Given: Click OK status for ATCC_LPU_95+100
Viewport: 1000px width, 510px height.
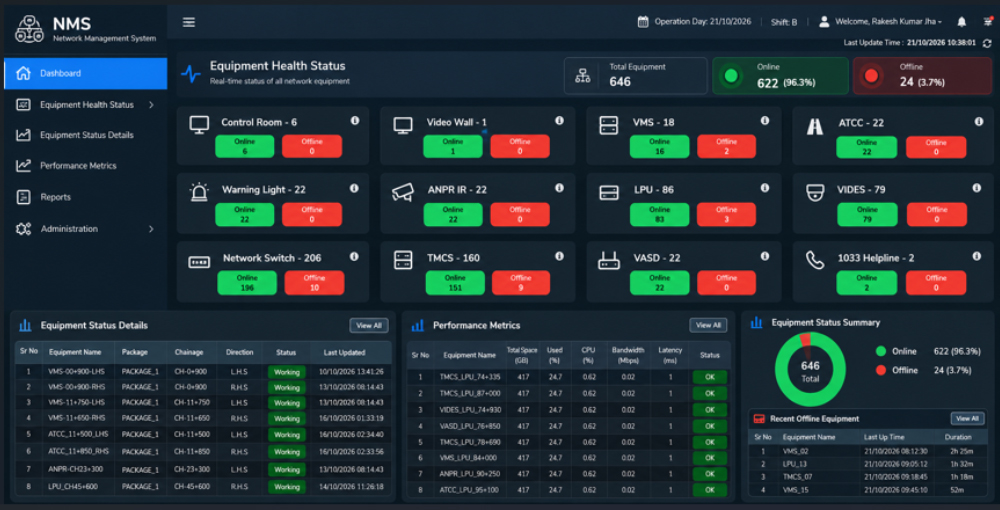Looking at the screenshot, I should tap(710, 490).
